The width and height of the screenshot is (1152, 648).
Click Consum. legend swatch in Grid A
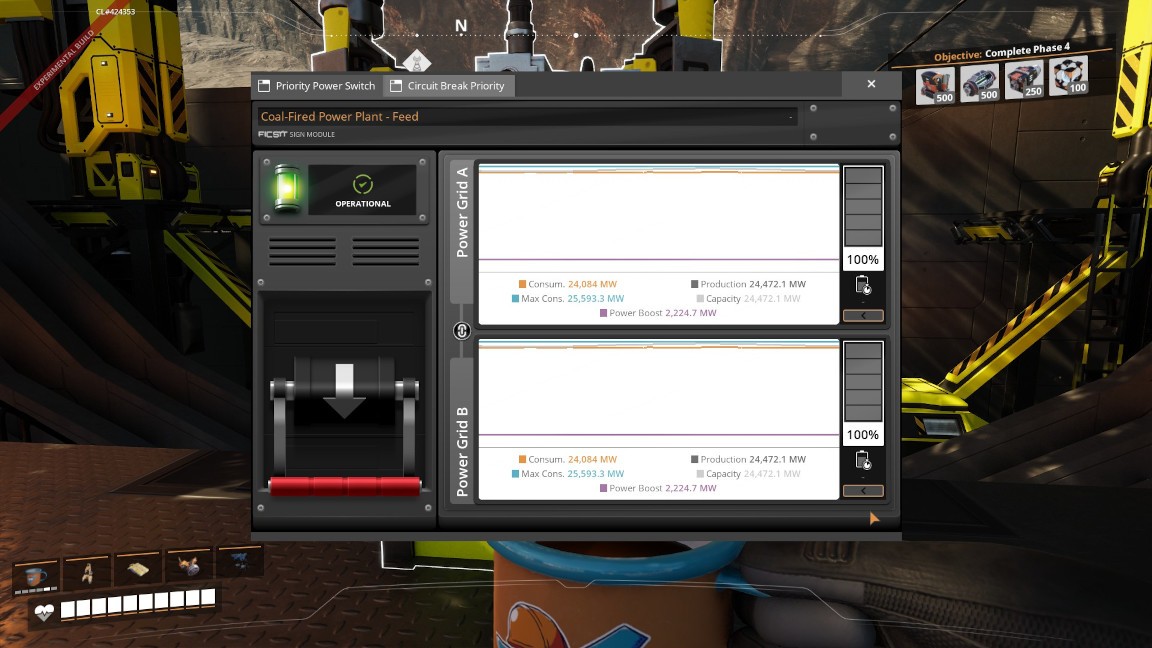(522, 284)
